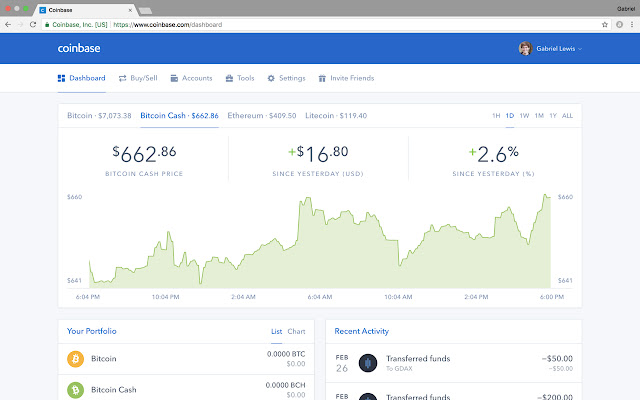Click the Tools briefcase icon

(x=229, y=78)
